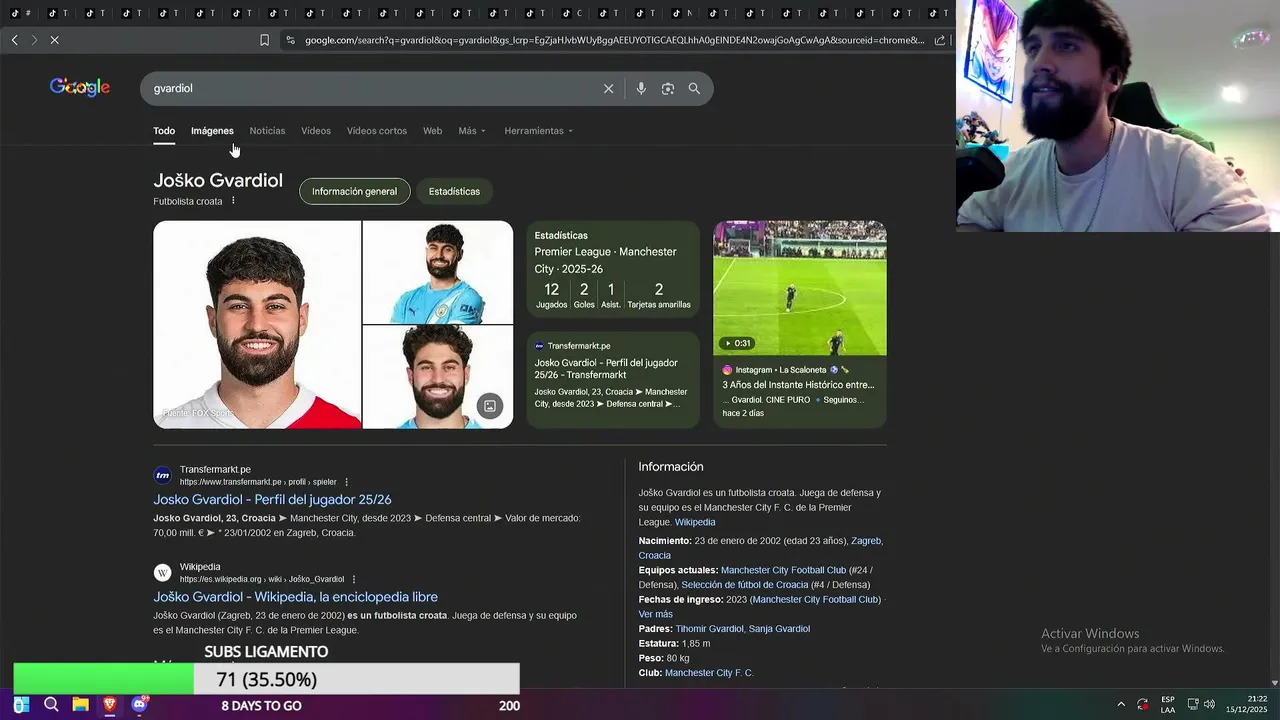Open Gvardiol photo in light-blue City kit
Image resolution: width=1280 pixels, height=720 pixels.
coord(438,272)
